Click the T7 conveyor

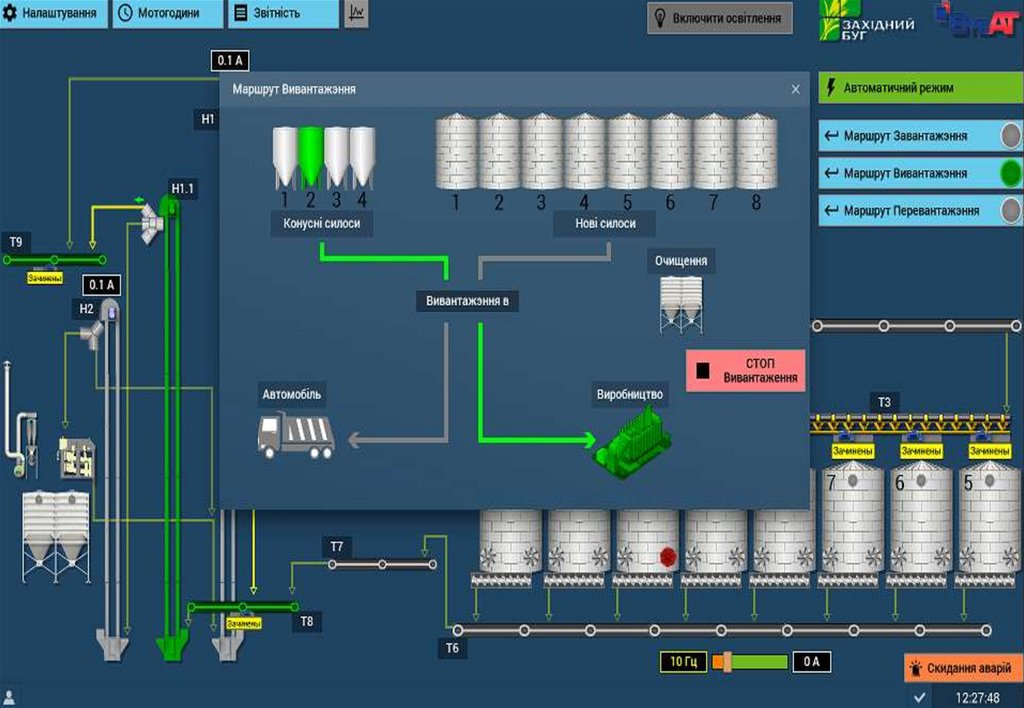coord(382,564)
